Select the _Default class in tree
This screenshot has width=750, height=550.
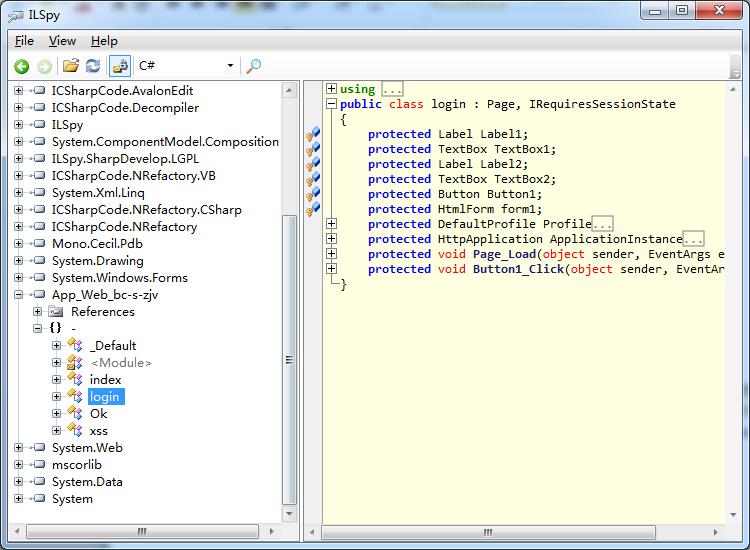[x=112, y=346]
